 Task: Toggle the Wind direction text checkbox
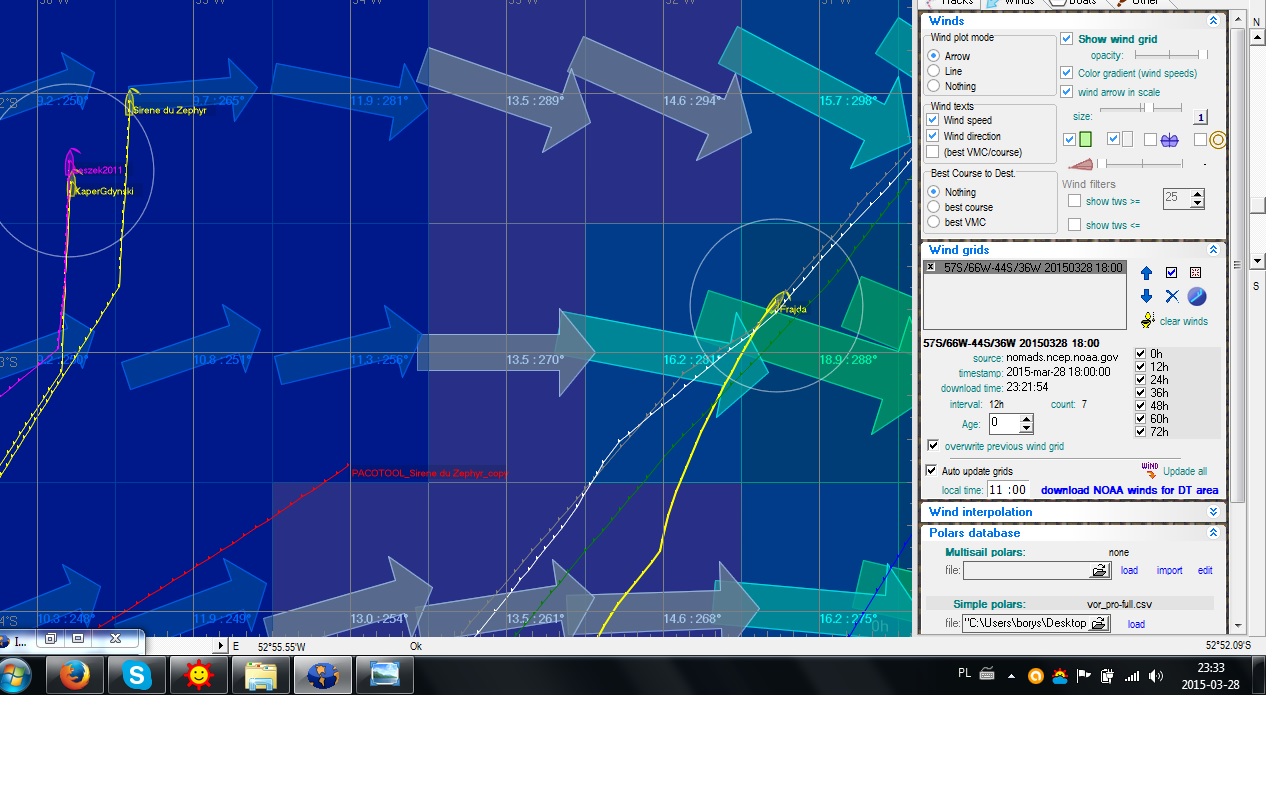933,136
